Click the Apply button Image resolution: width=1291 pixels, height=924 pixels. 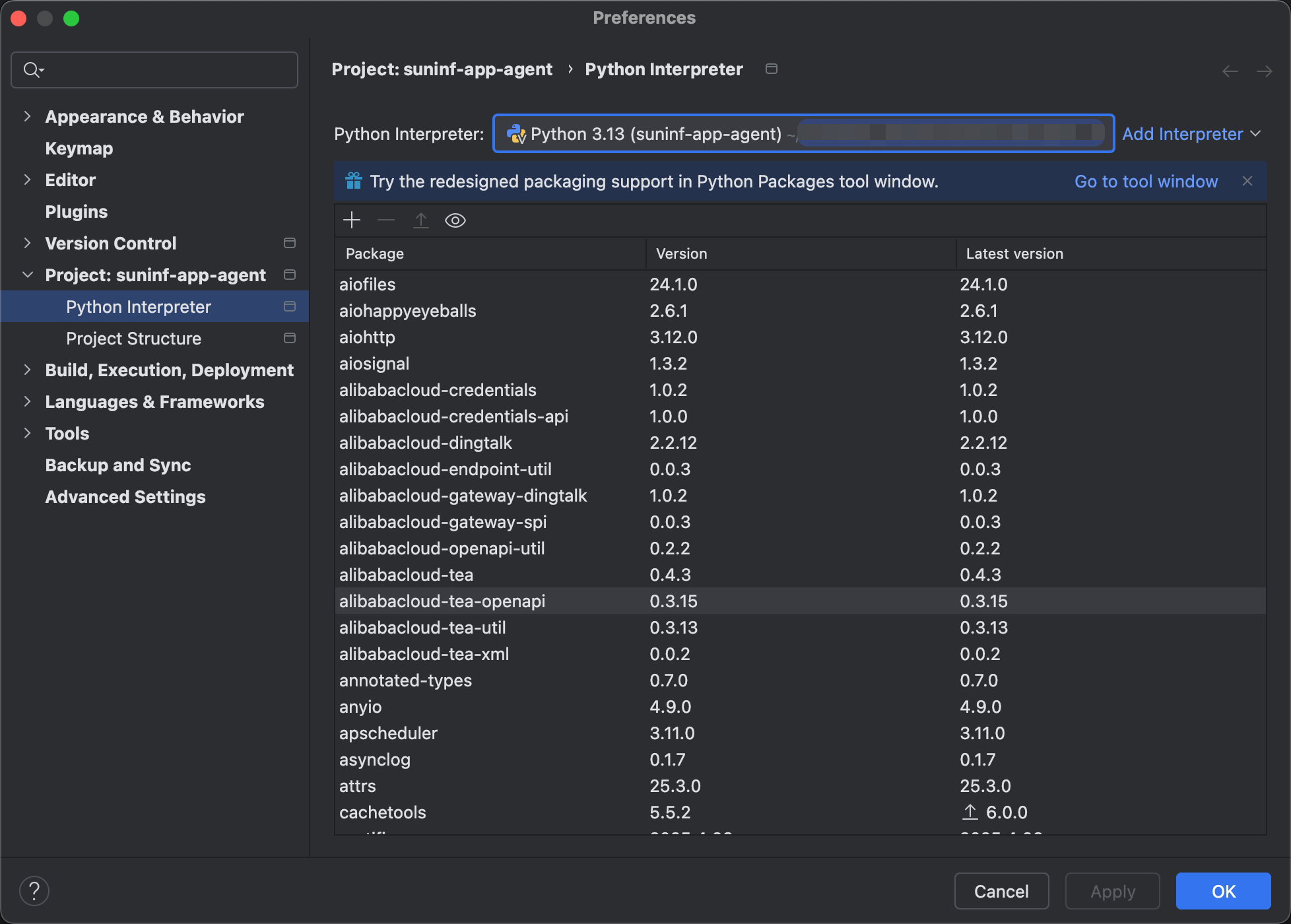click(x=1113, y=891)
